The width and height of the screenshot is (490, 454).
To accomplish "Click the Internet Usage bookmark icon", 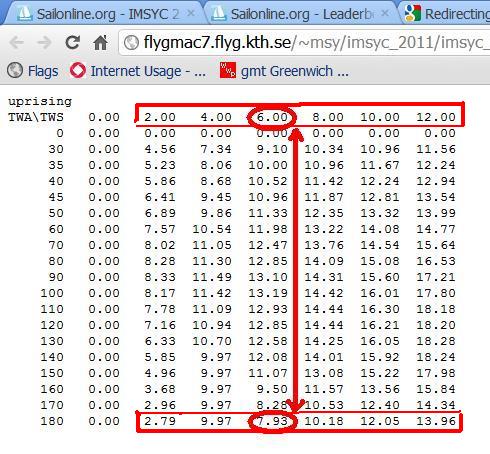I will pos(78,70).
